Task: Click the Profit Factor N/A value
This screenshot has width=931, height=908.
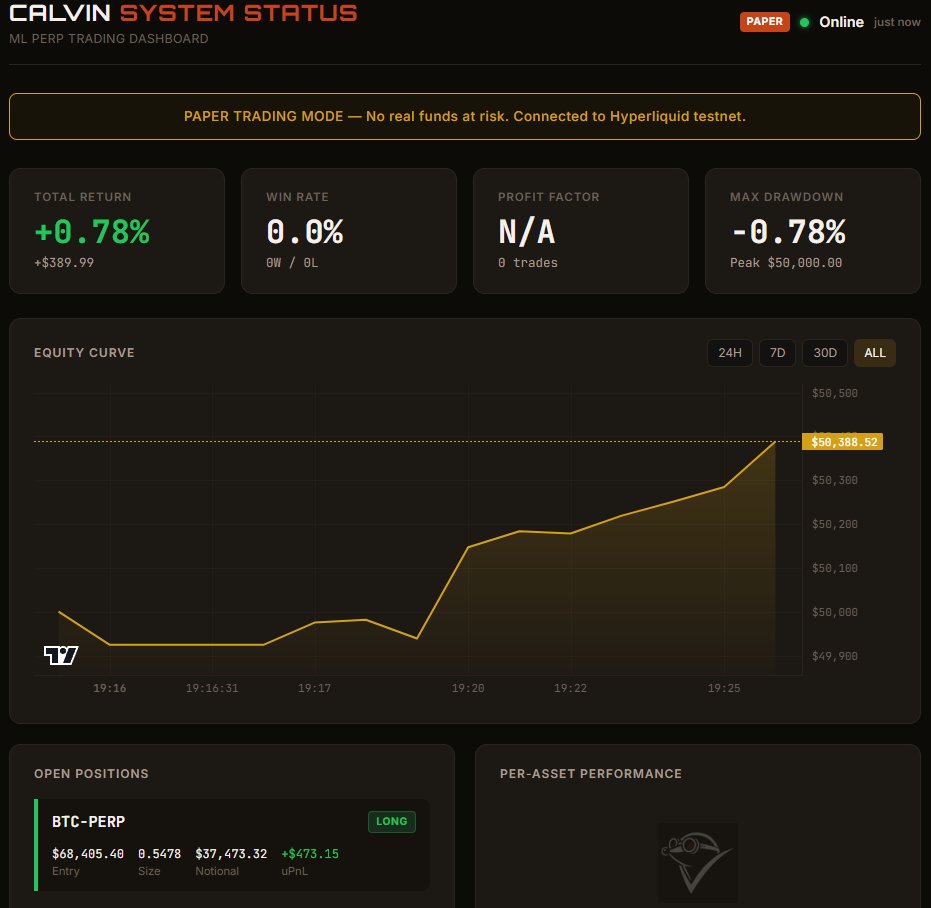Action: (x=527, y=232)
